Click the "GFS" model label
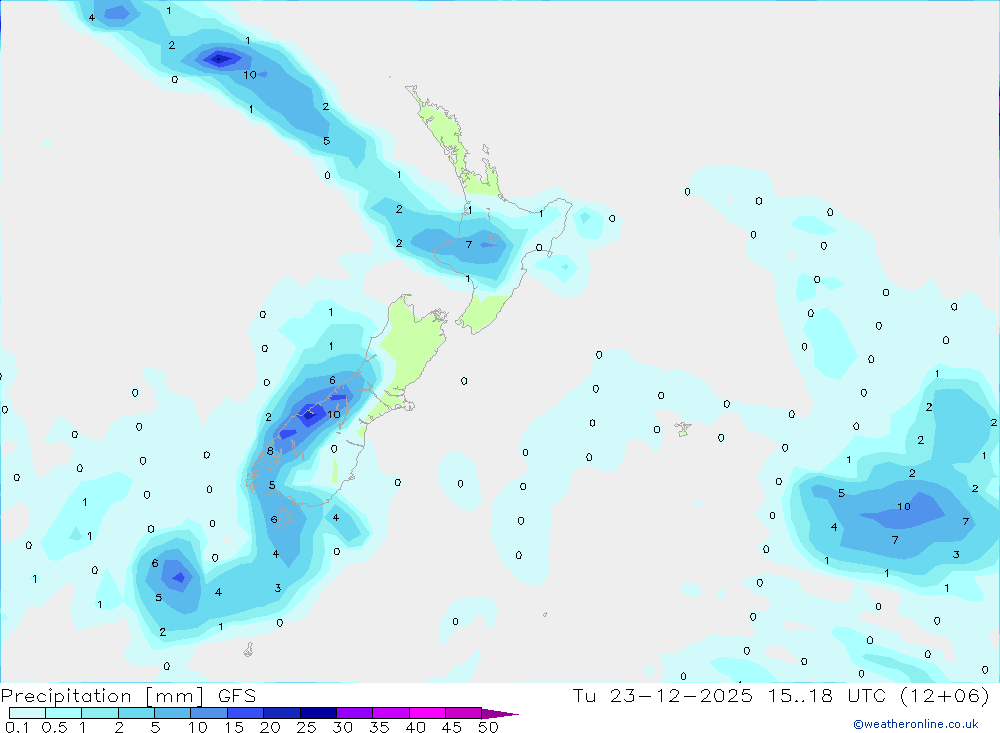This screenshot has width=1000, height=733. (x=237, y=695)
